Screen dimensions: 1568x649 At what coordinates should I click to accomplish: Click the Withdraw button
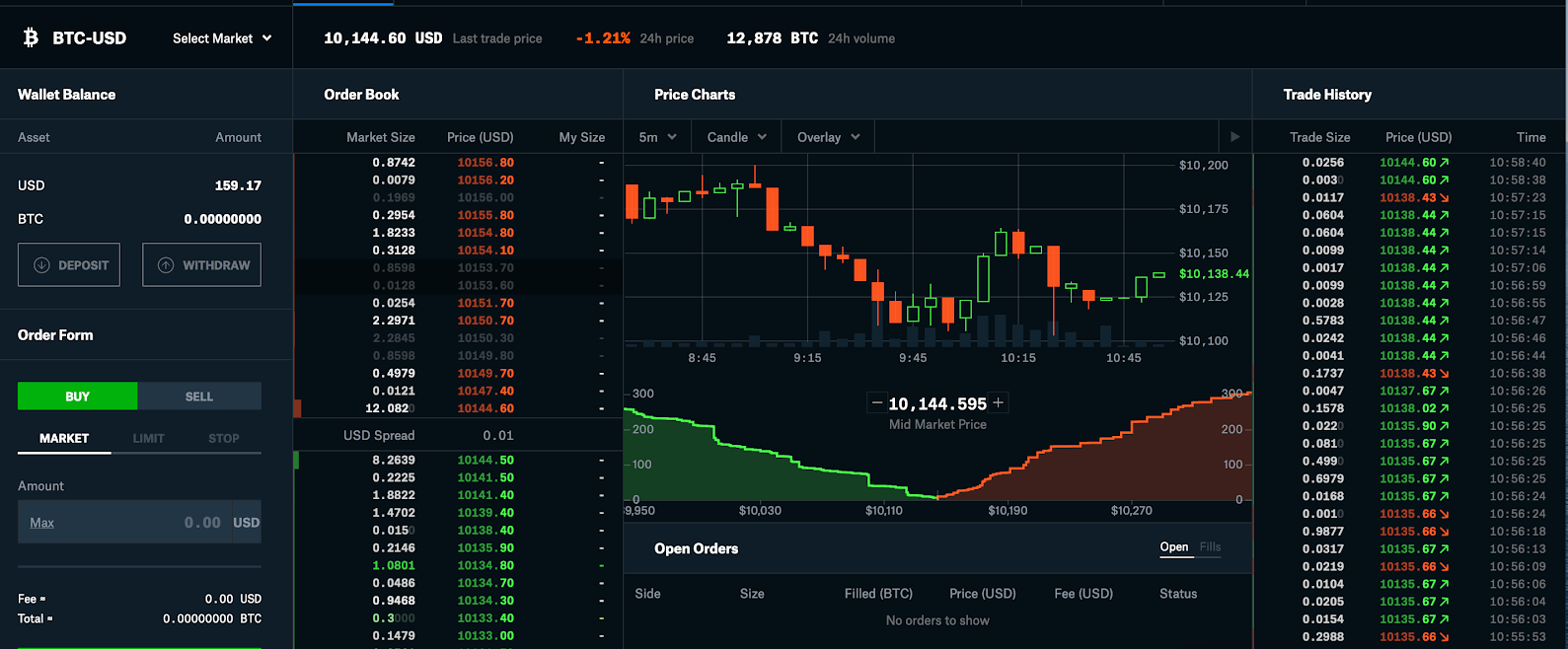pos(202,265)
